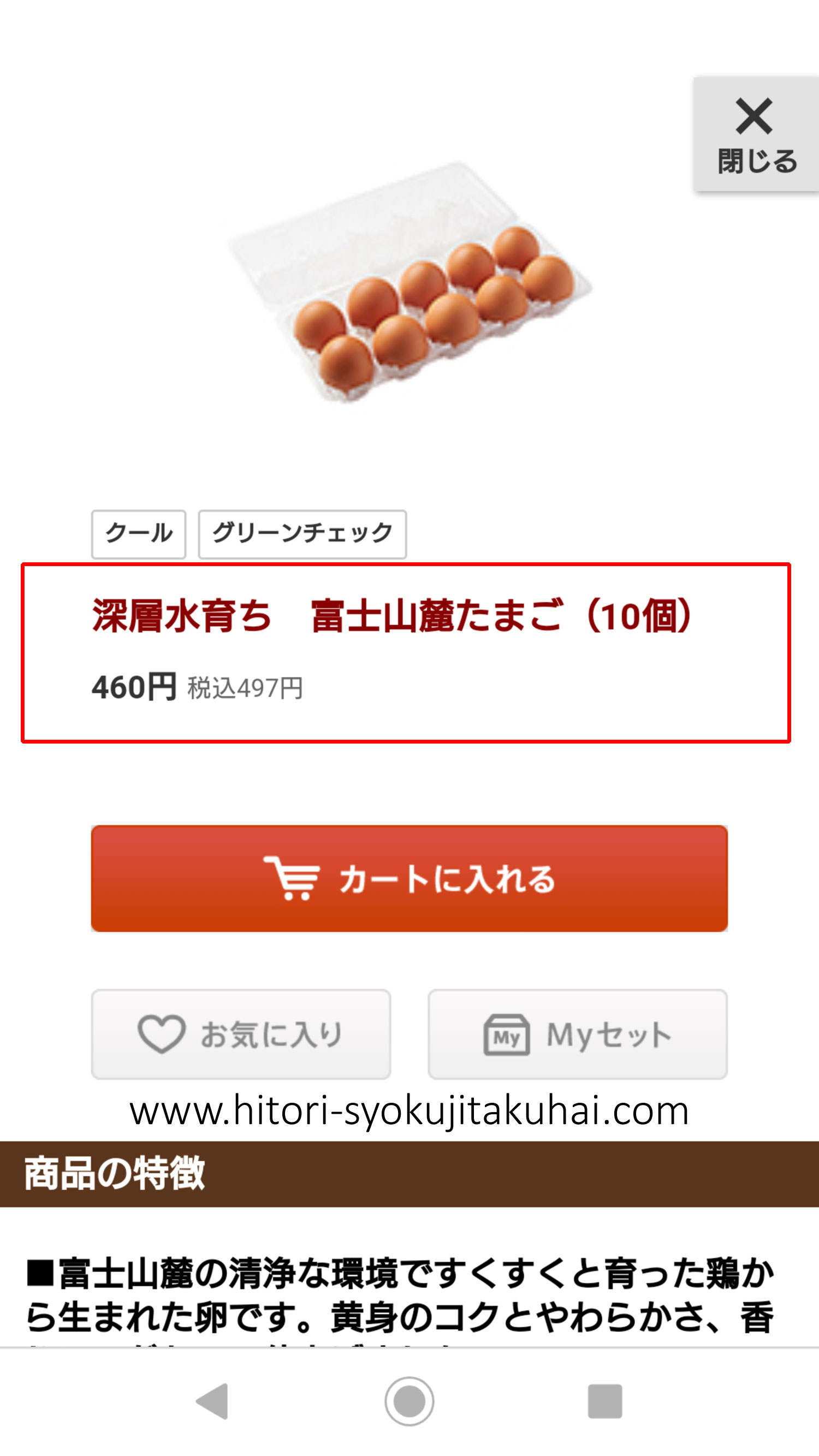Image resolution: width=819 pixels, height=1456 pixels.
Task: Select the グリーンチェック tag
Action: tap(302, 534)
